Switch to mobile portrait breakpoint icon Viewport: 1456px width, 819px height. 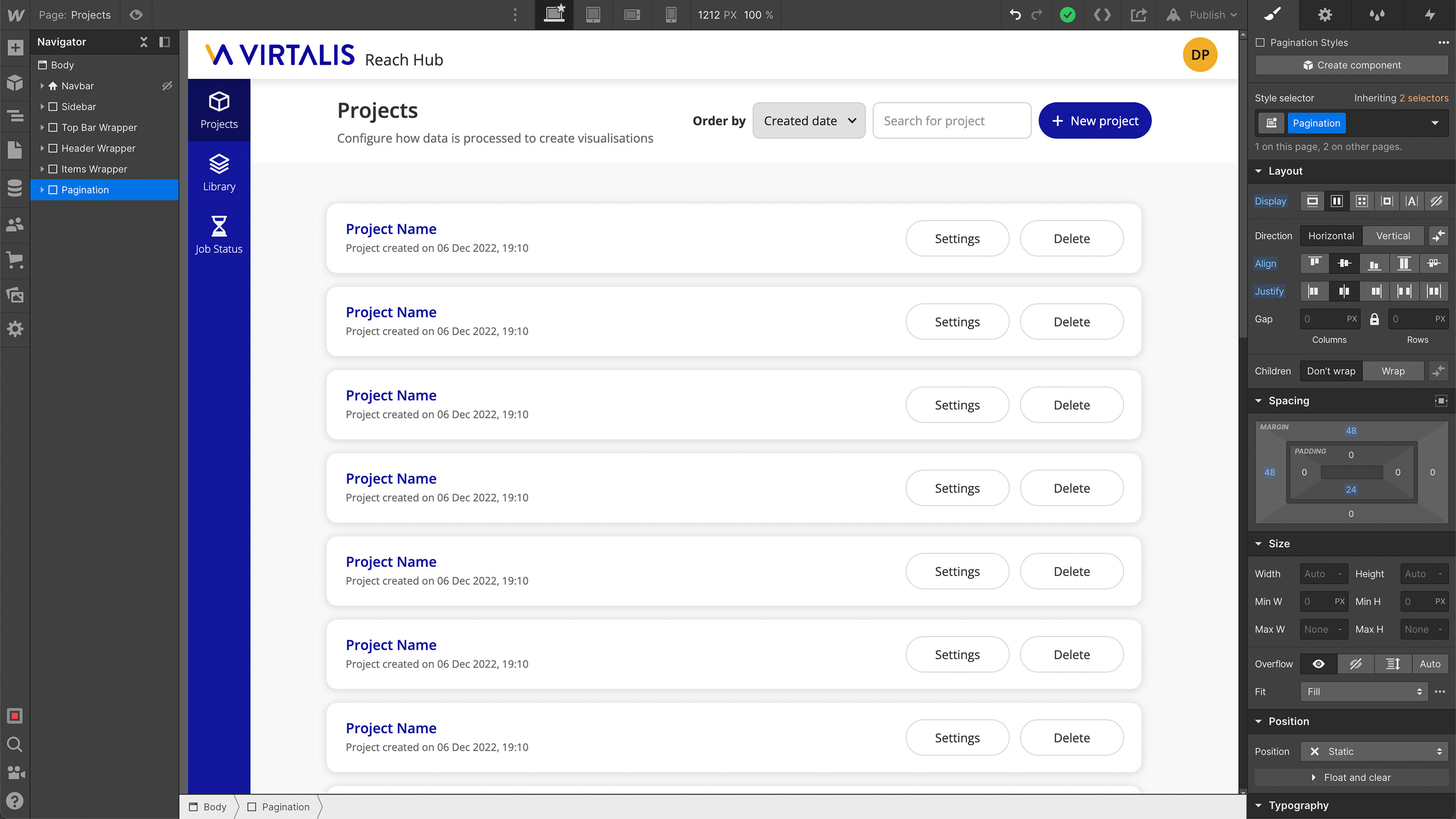click(671, 15)
